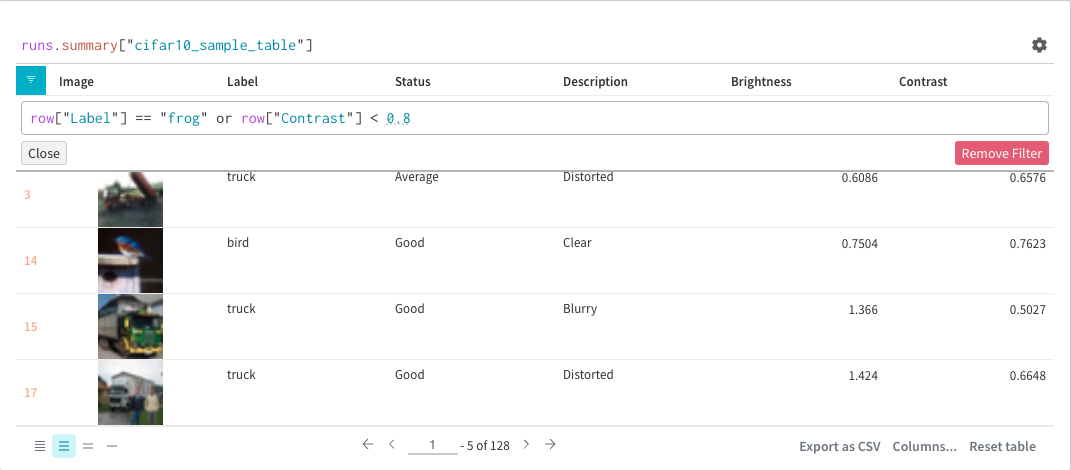Click the Remove Filter button
This screenshot has width=1071, height=470.
pyautogui.click(x=1001, y=153)
